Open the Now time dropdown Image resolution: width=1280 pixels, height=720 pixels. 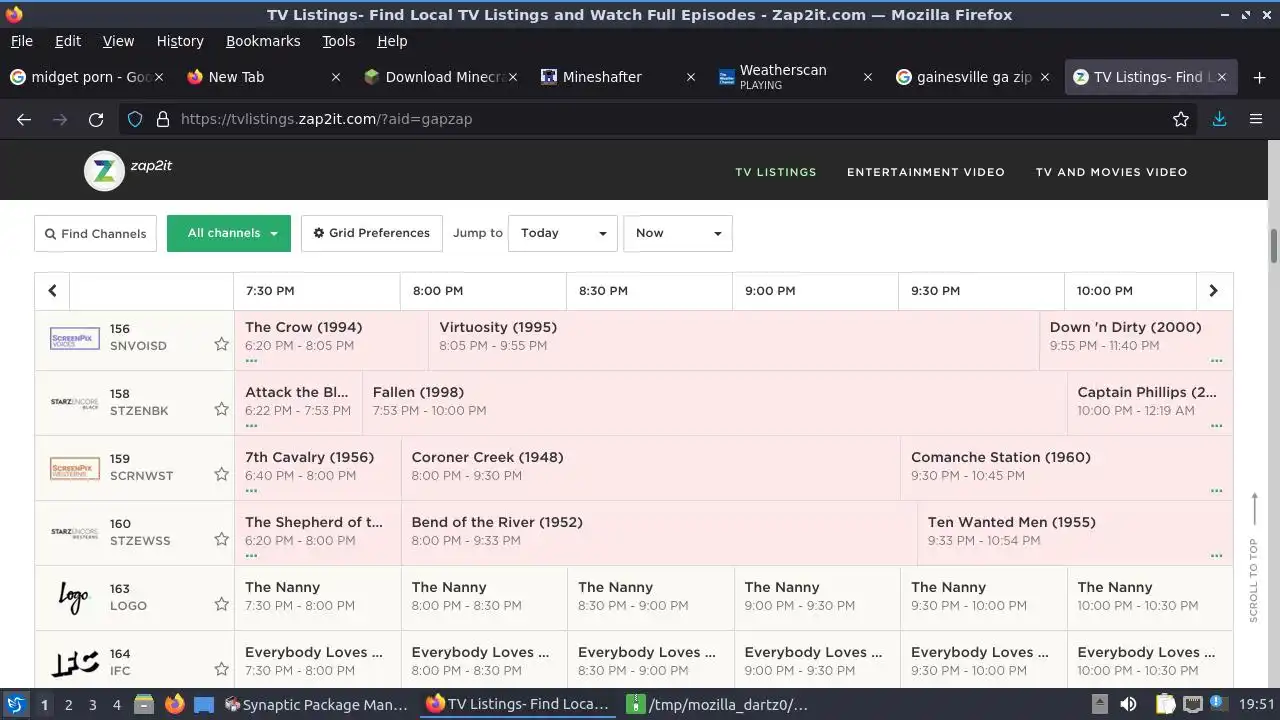click(x=678, y=233)
